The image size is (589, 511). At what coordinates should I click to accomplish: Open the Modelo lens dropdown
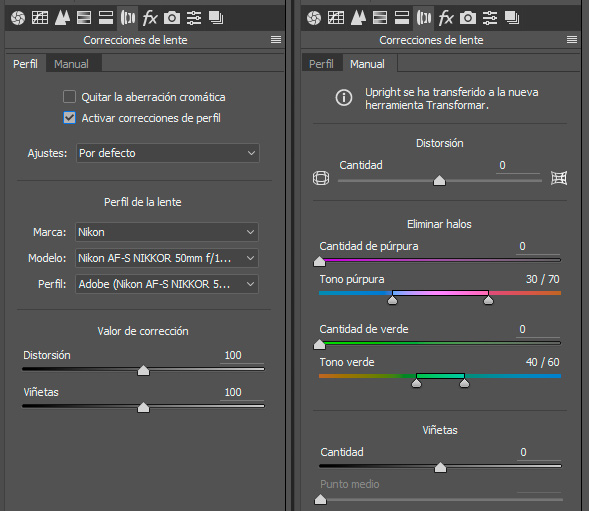[167, 258]
